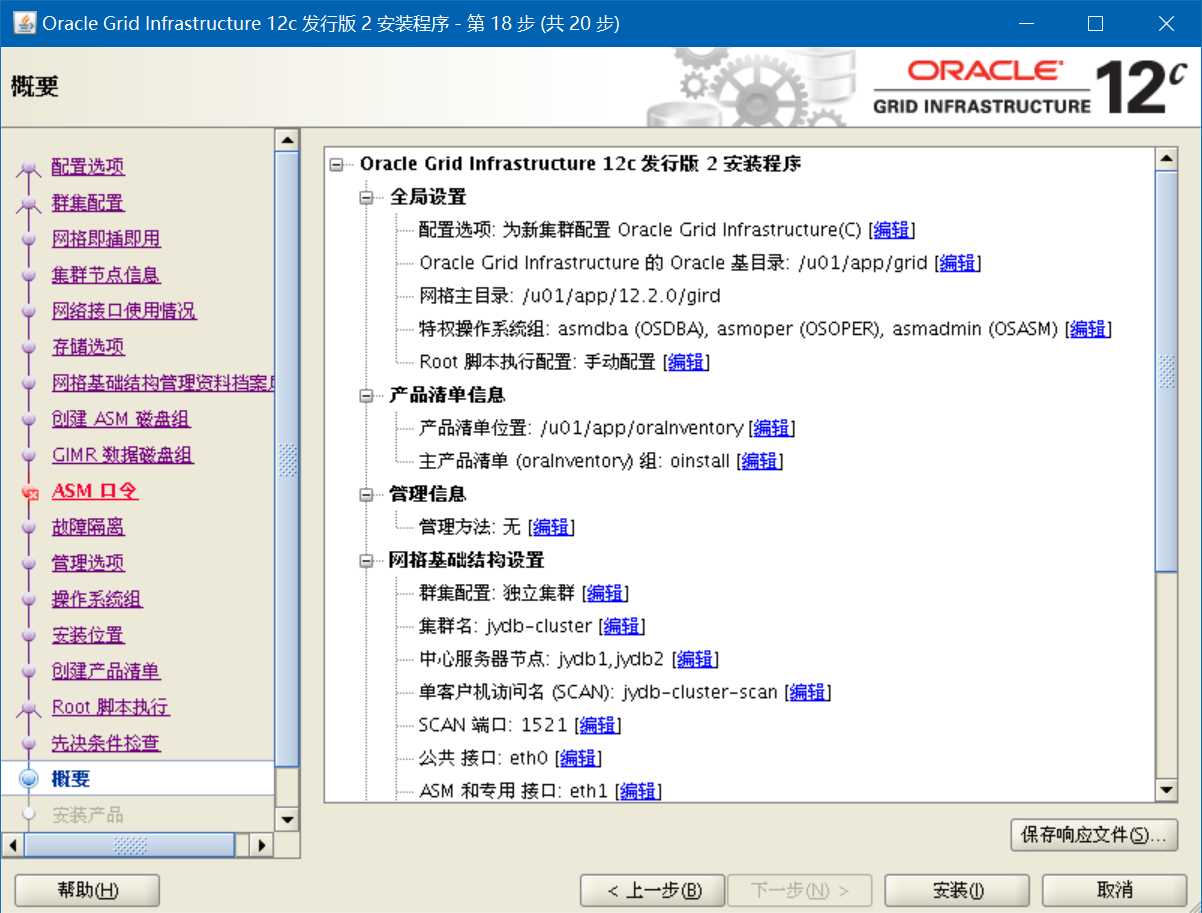Select the 网格主目录 /u01/app/12.2.0/gird row
The height and width of the screenshot is (913, 1202).
(x=570, y=296)
